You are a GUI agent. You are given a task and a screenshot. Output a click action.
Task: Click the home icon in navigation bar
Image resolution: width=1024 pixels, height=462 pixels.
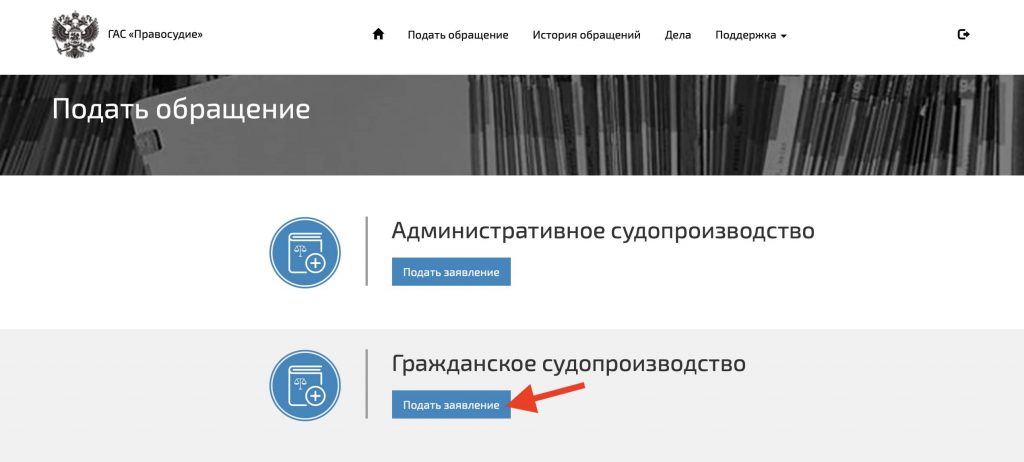click(378, 35)
